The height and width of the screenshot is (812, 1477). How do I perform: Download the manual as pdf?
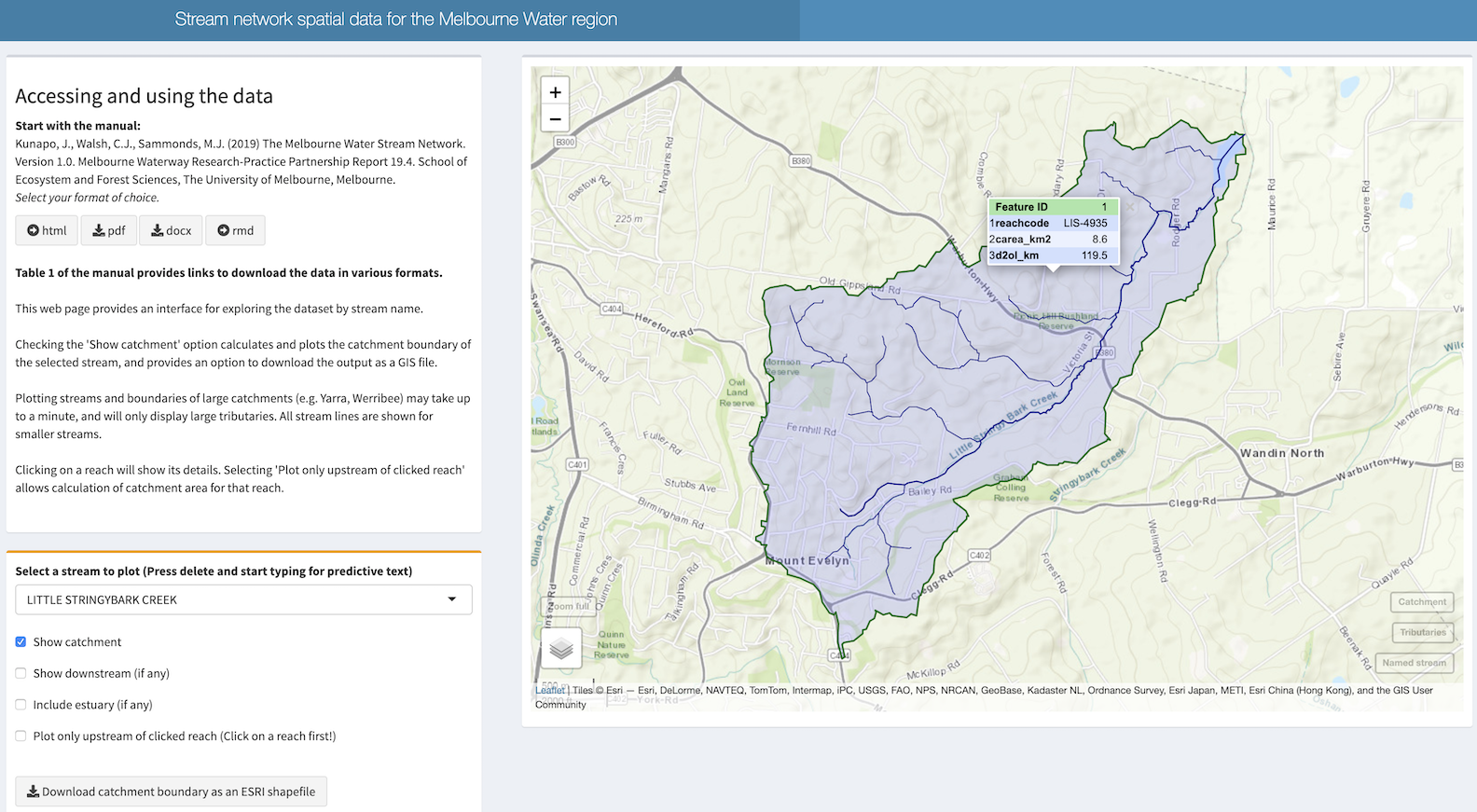109,230
